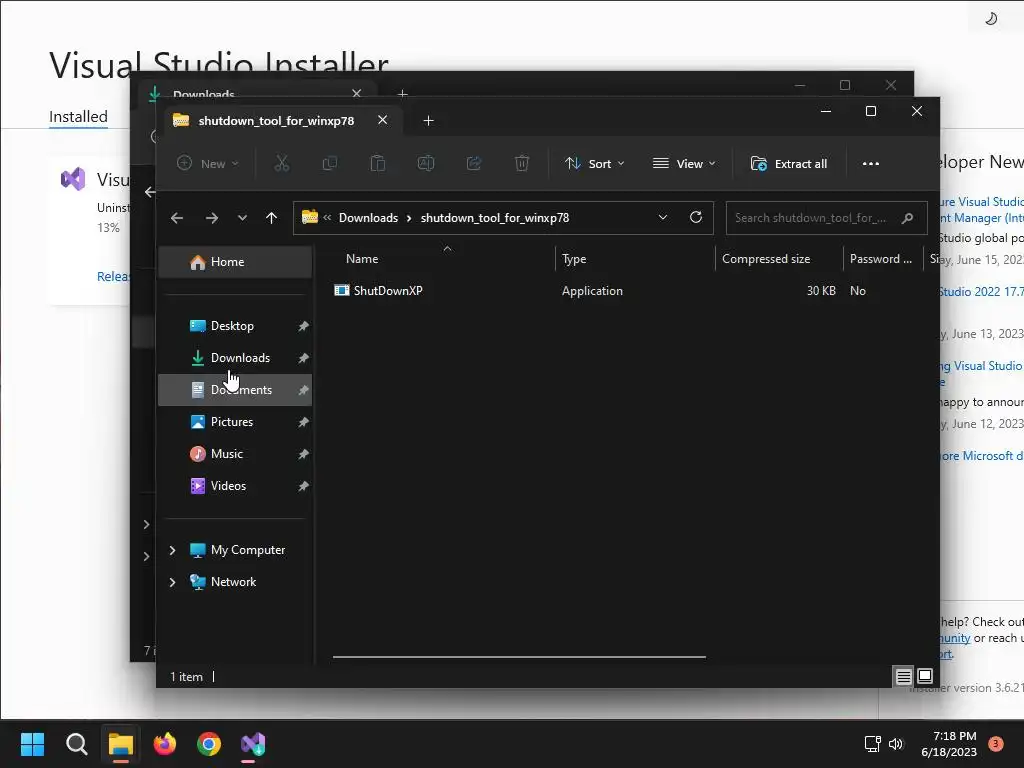Screen dimensions: 1024x768
Task: Click the Copy icon in toolbar
Action: (330, 163)
